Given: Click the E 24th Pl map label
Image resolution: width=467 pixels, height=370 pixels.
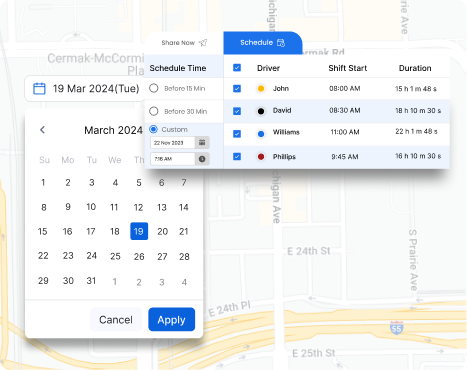Looking at the screenshot, I should pyautogui.click(x=230, y=309).
